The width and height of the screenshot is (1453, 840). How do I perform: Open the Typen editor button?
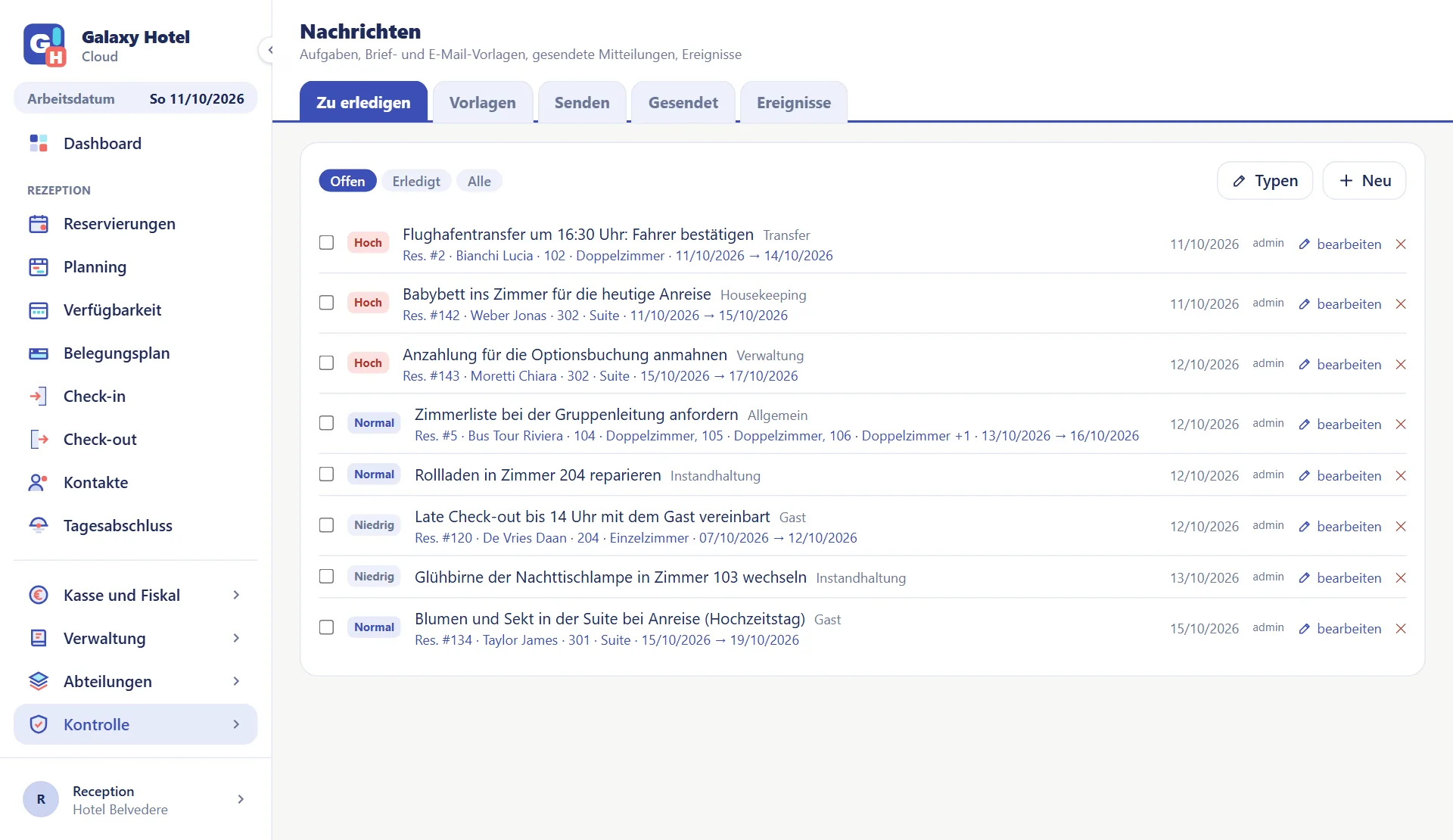coord(1265,181)
